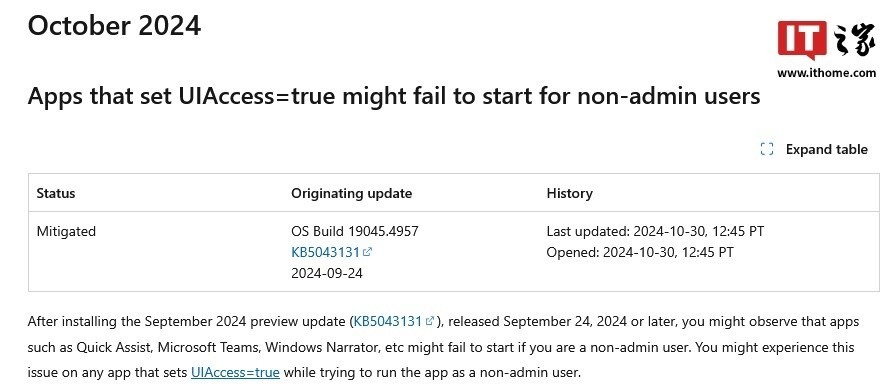Click the History column header
Viewport: 892px width, 387px height.
(569, 193)
